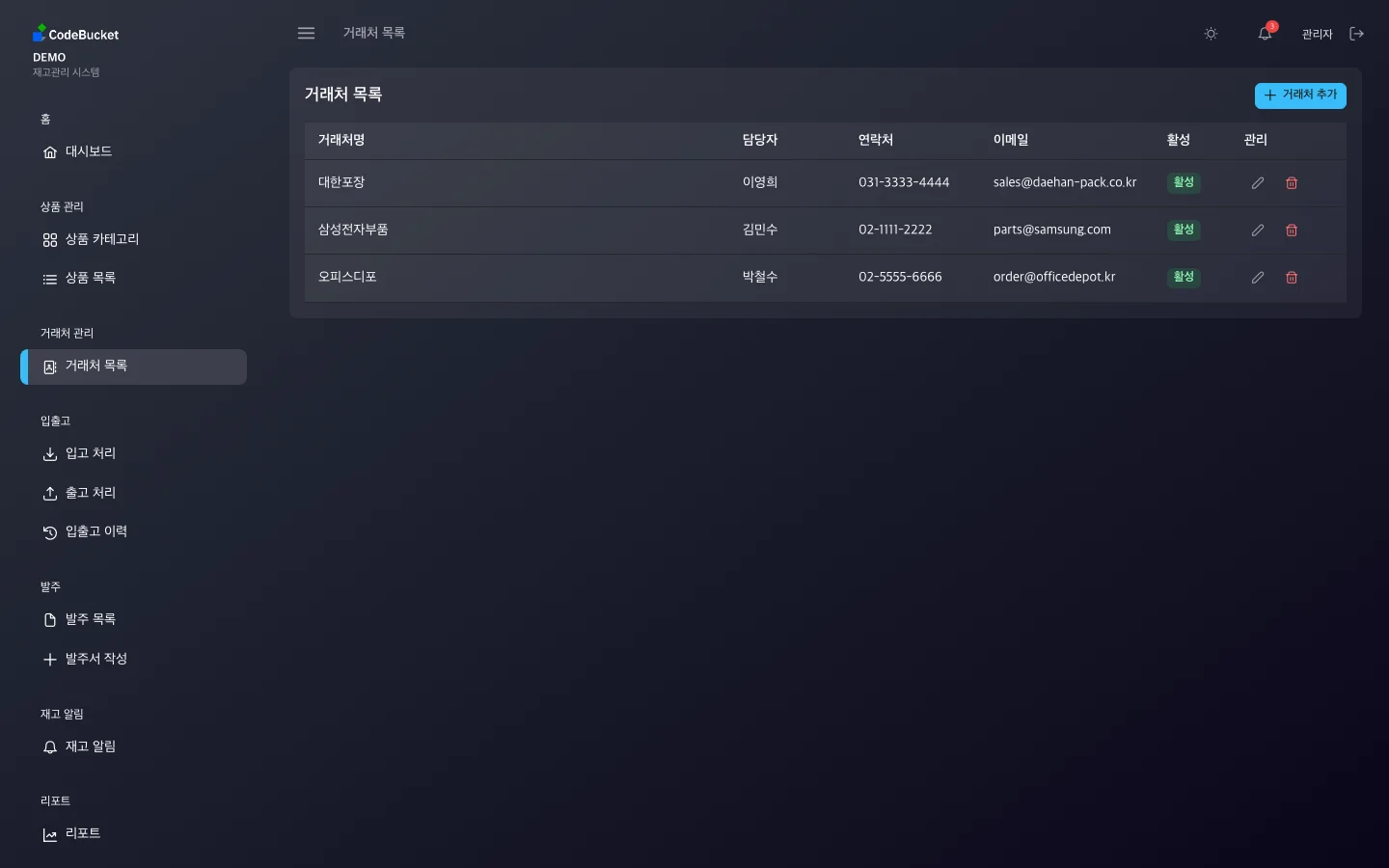Click the 리포트 chart icon
The height and width of the screenshot is (868, 1389).
(49, 833)
